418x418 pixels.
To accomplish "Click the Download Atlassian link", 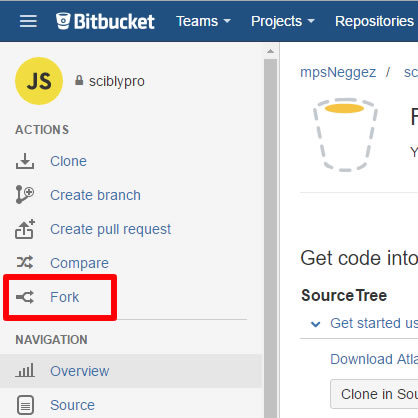I will tap(374, 359).
